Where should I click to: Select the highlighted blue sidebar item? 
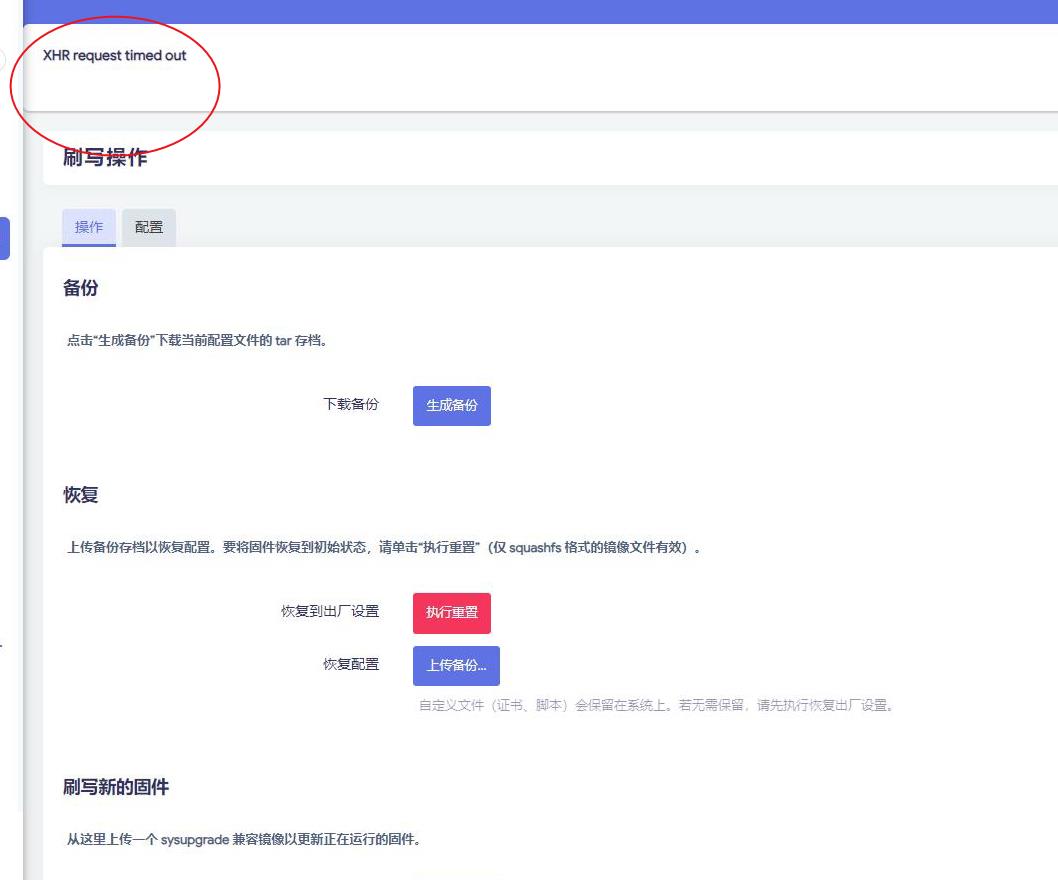(x=5, y=239)
